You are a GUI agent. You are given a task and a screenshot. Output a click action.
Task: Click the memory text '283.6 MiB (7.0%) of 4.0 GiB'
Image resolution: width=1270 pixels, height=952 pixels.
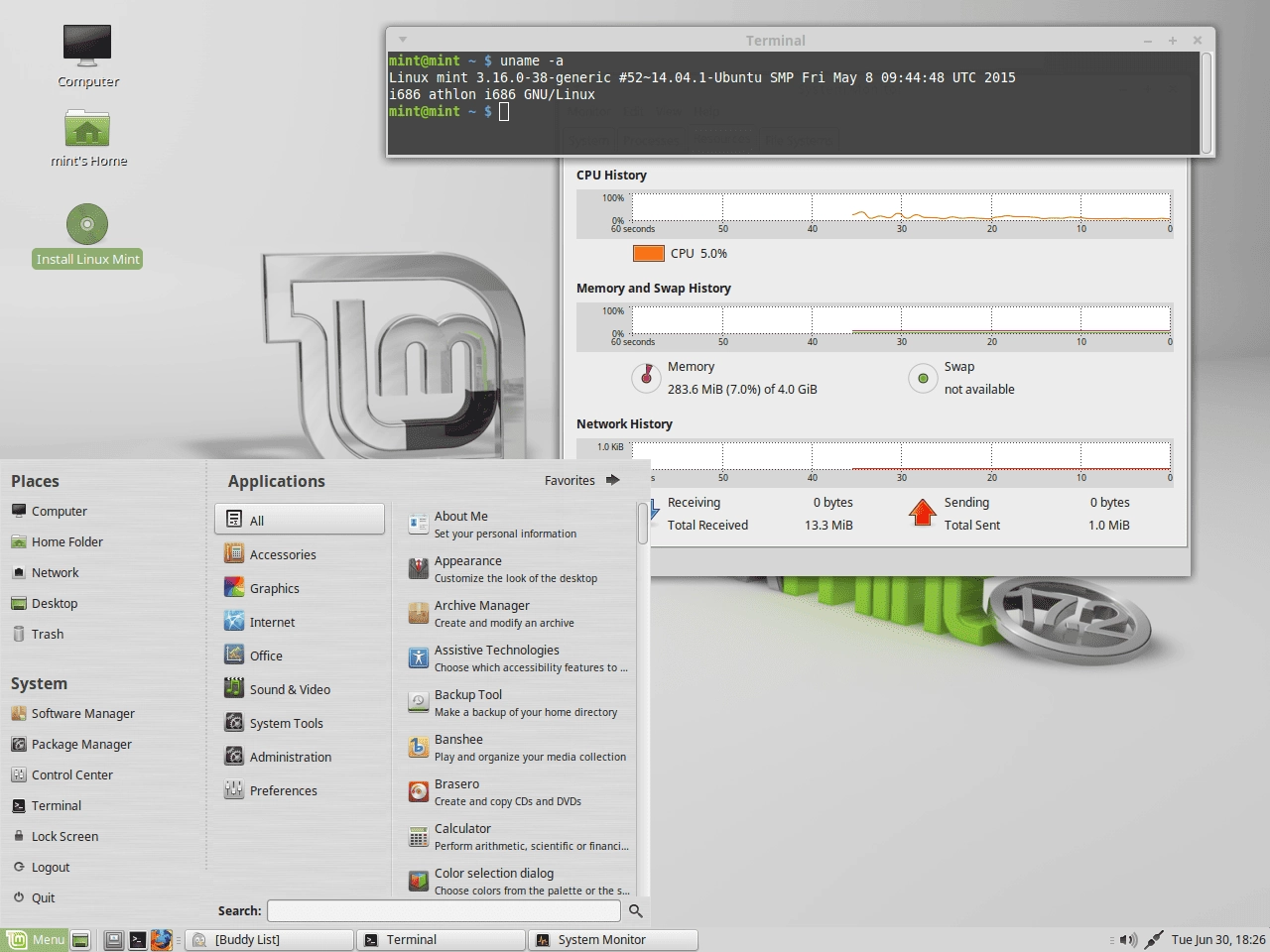click(x=742, y=389)
